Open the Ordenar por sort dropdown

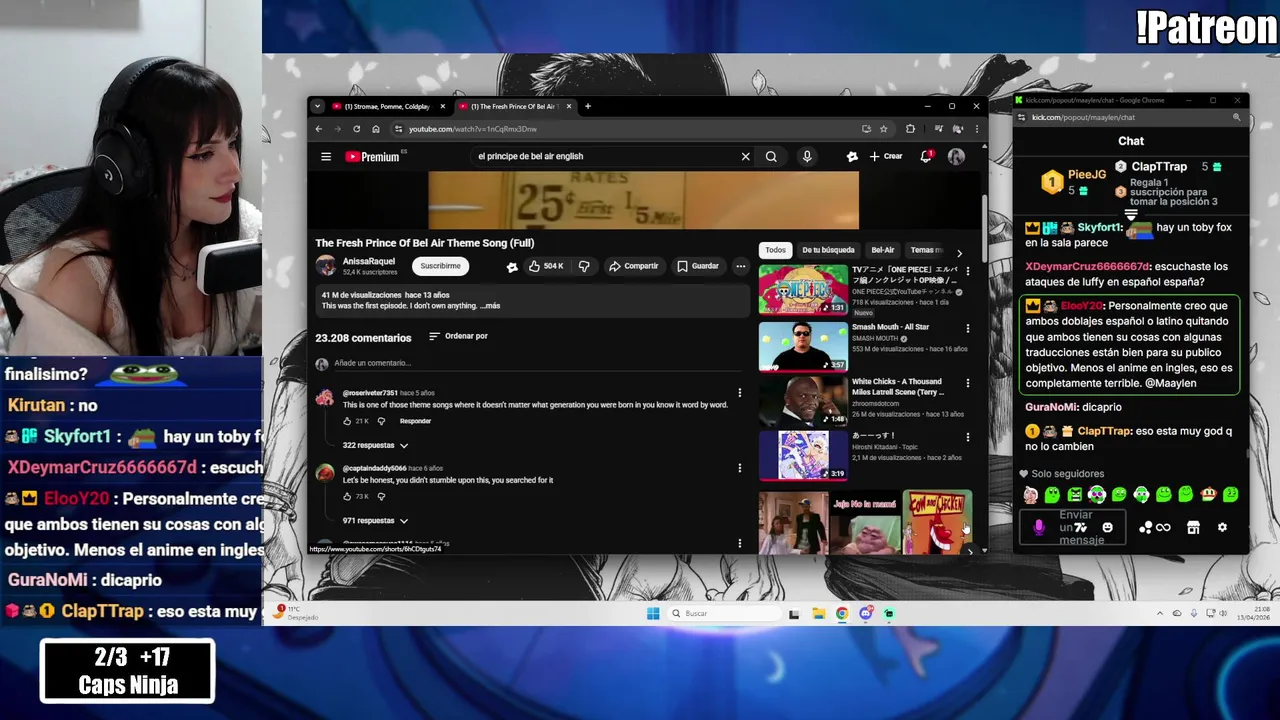(x=458, y=336)
